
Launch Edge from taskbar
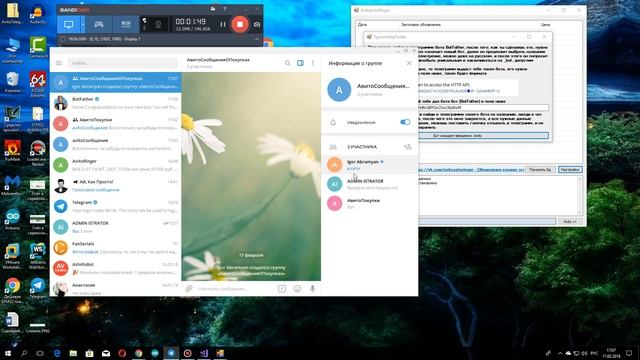point(57,353)
